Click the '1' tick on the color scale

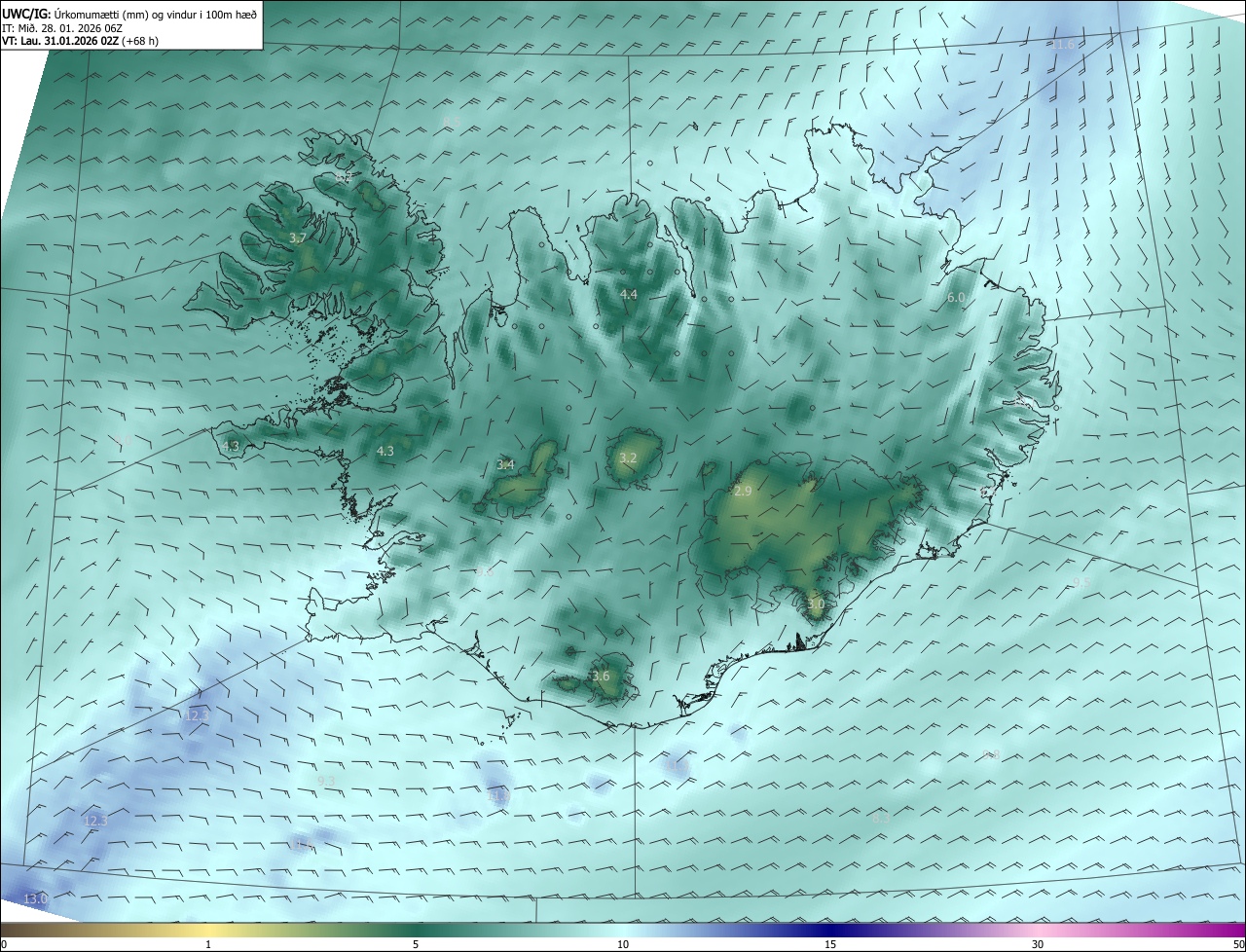click(208, 944)
